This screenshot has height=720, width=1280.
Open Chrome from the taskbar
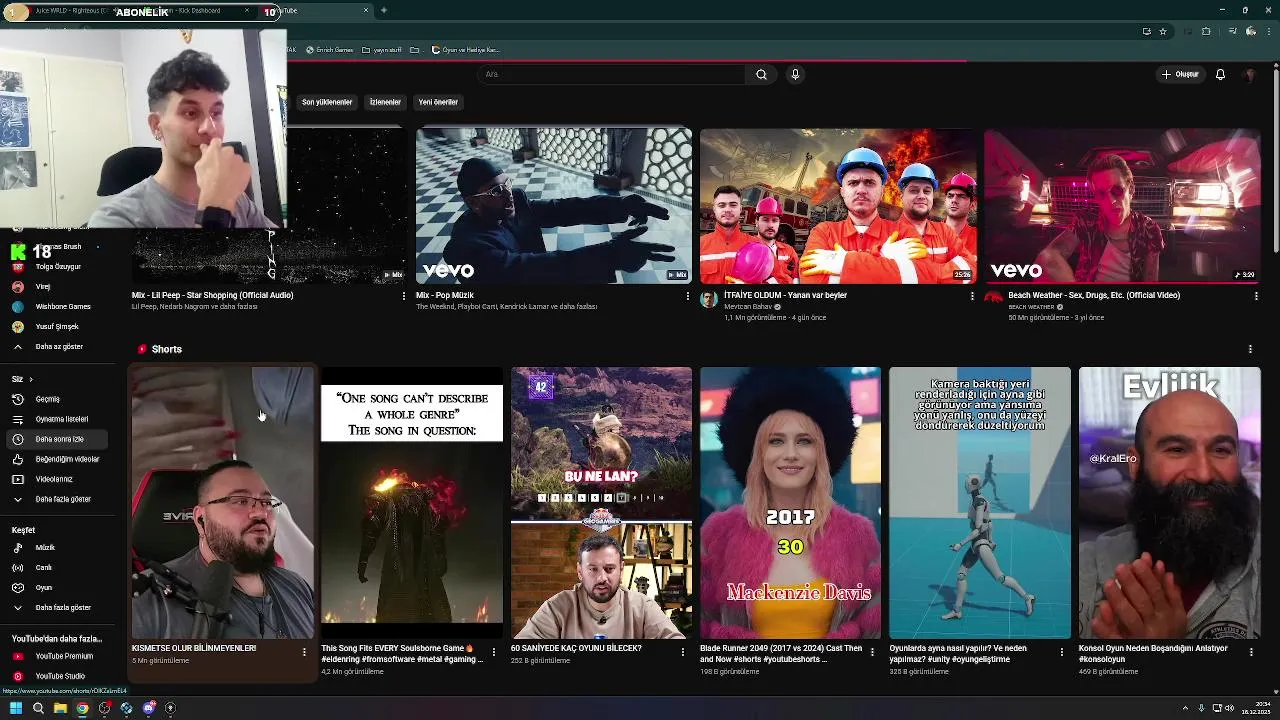[82, 708]
